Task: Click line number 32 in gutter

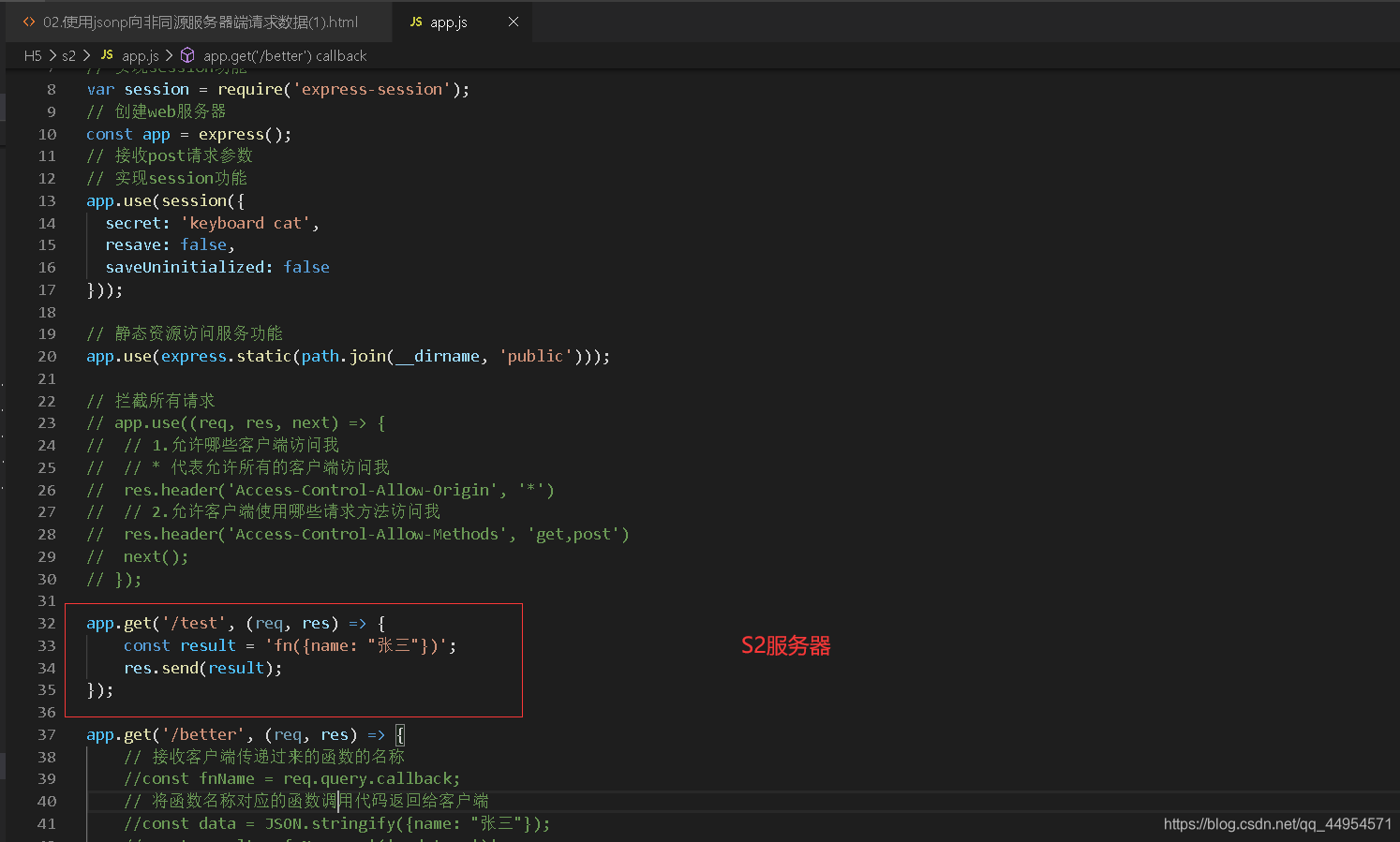Action: pos(47,623)
